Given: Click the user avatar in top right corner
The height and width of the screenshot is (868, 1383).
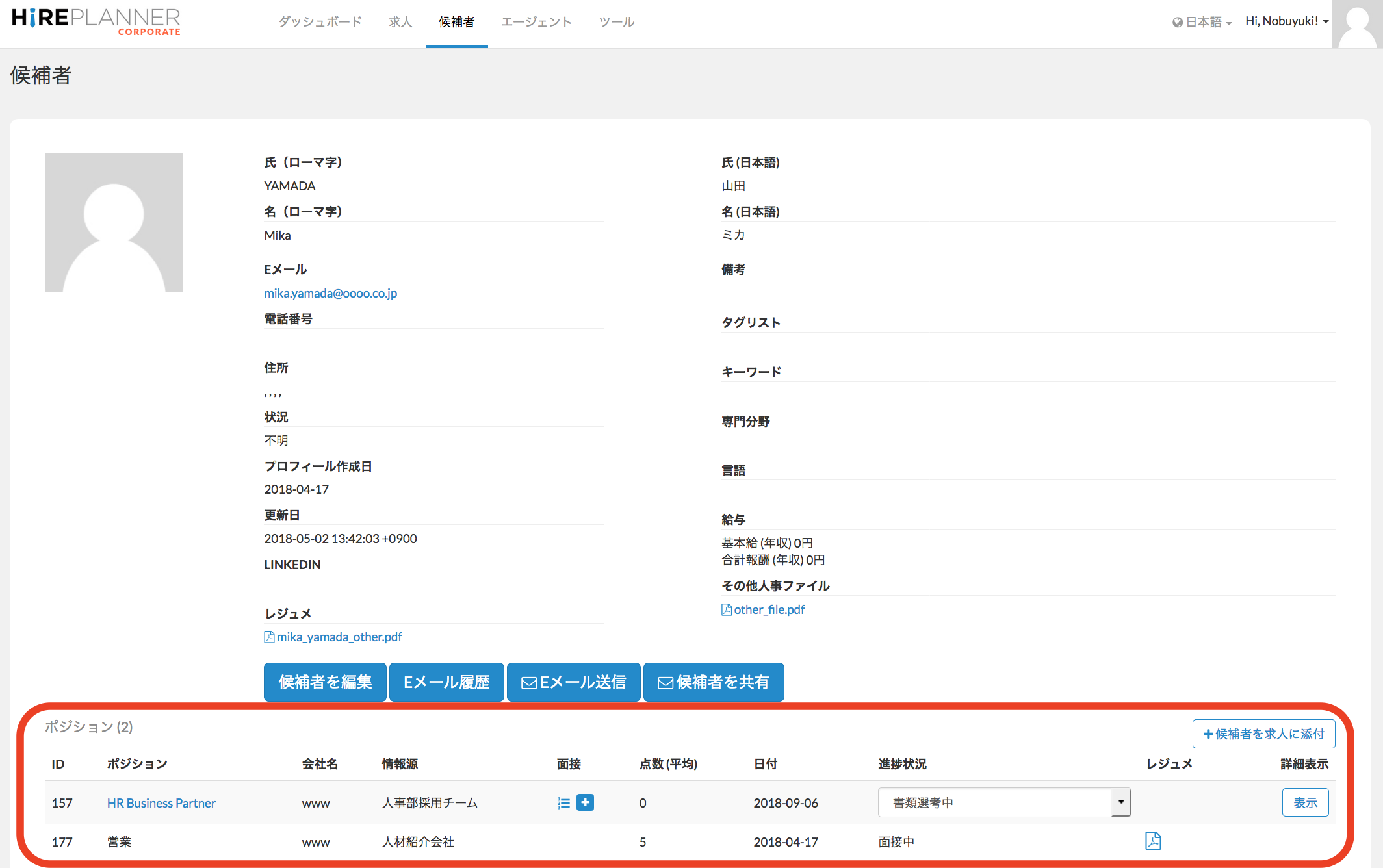Looking at the screenshot, I should tap(1356, 24).
